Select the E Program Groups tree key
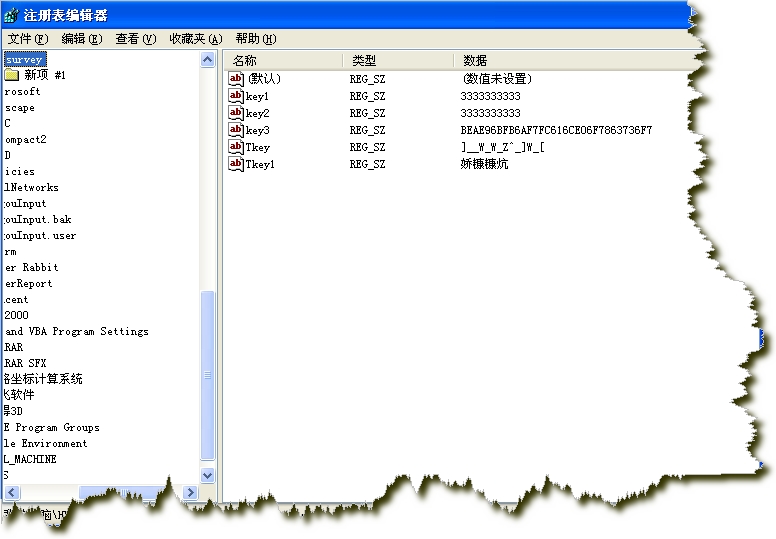The width and height of the screenshot is (776, 539). tap(52, 427)
